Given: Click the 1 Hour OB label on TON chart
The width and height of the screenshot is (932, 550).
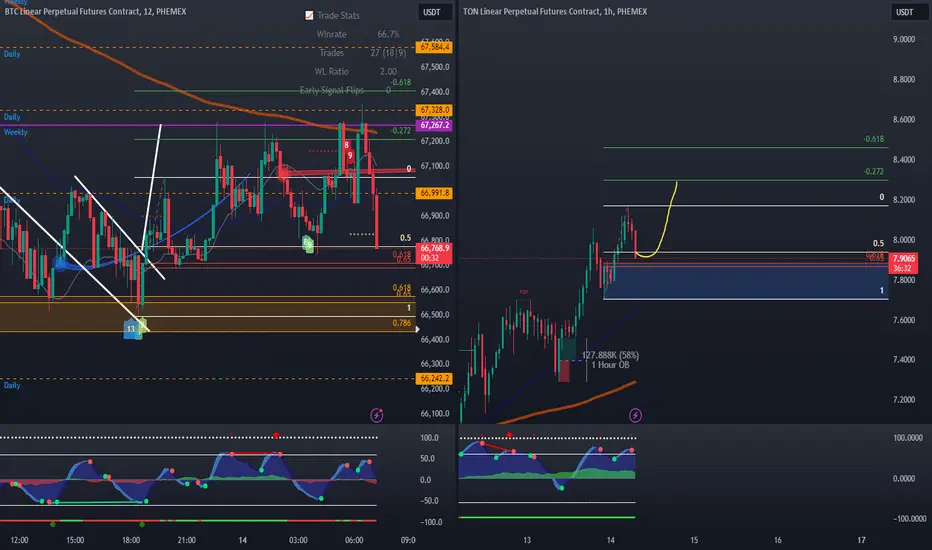Looking at the screenshot, I should pyautogui.click(x=610, y=364).
